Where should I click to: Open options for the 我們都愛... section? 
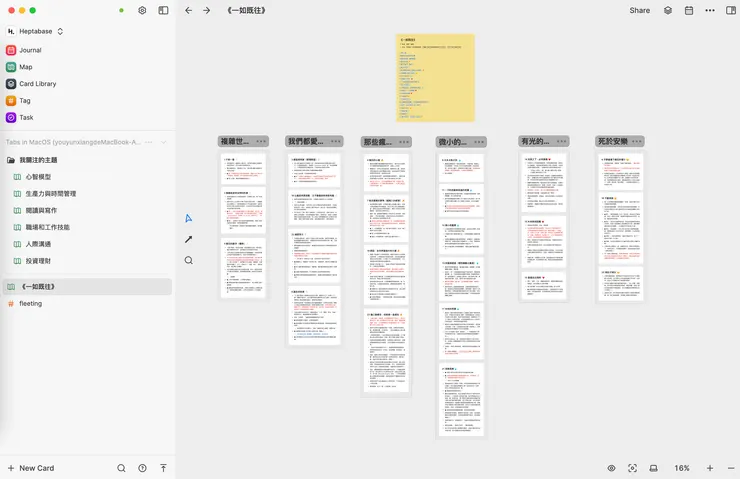[x=336, y=141]
